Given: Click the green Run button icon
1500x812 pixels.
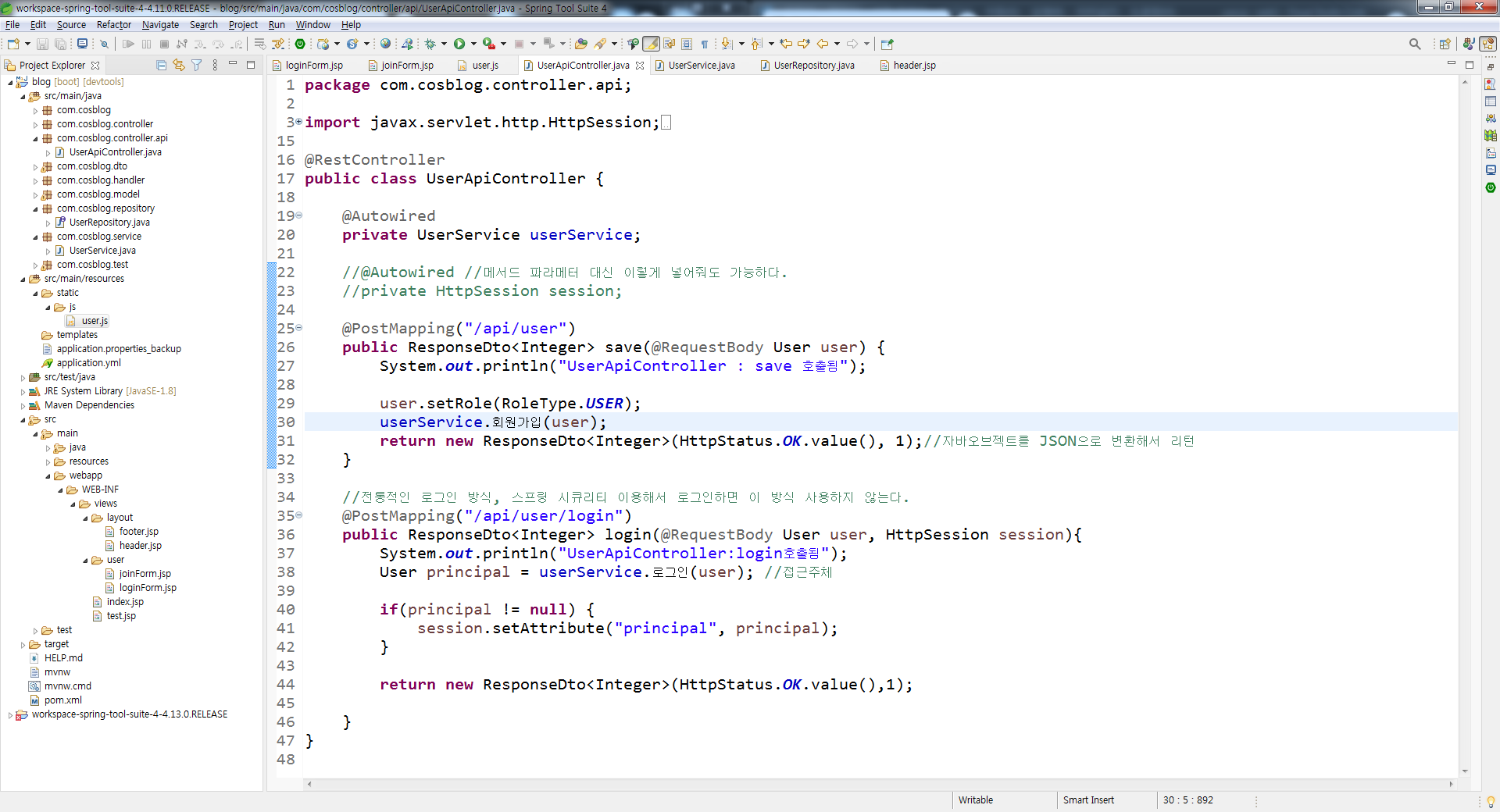Looking at the screenshot, I should 459,44.
